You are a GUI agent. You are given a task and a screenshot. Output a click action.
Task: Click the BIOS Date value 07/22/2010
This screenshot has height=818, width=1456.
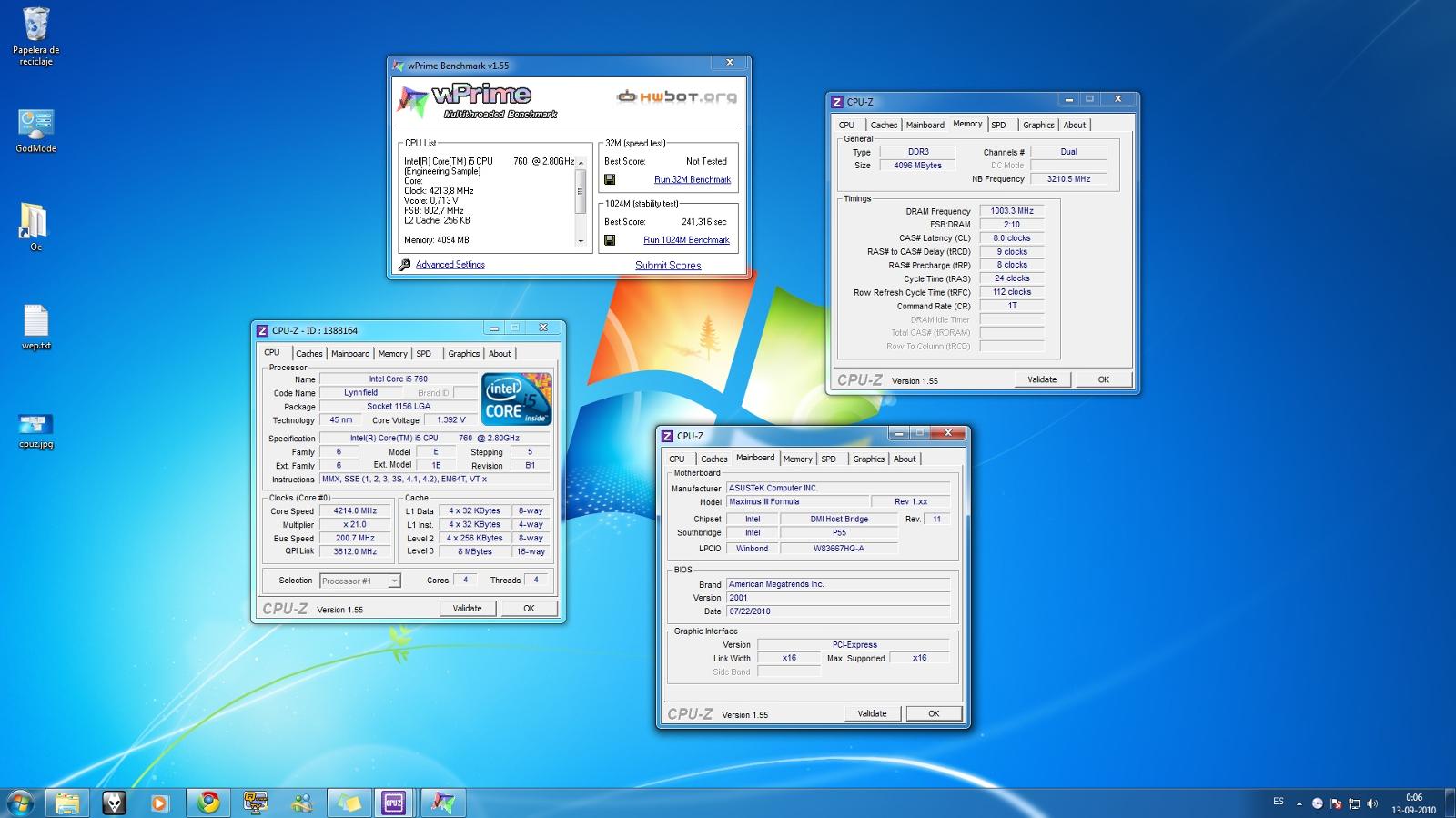click(837, 611)
